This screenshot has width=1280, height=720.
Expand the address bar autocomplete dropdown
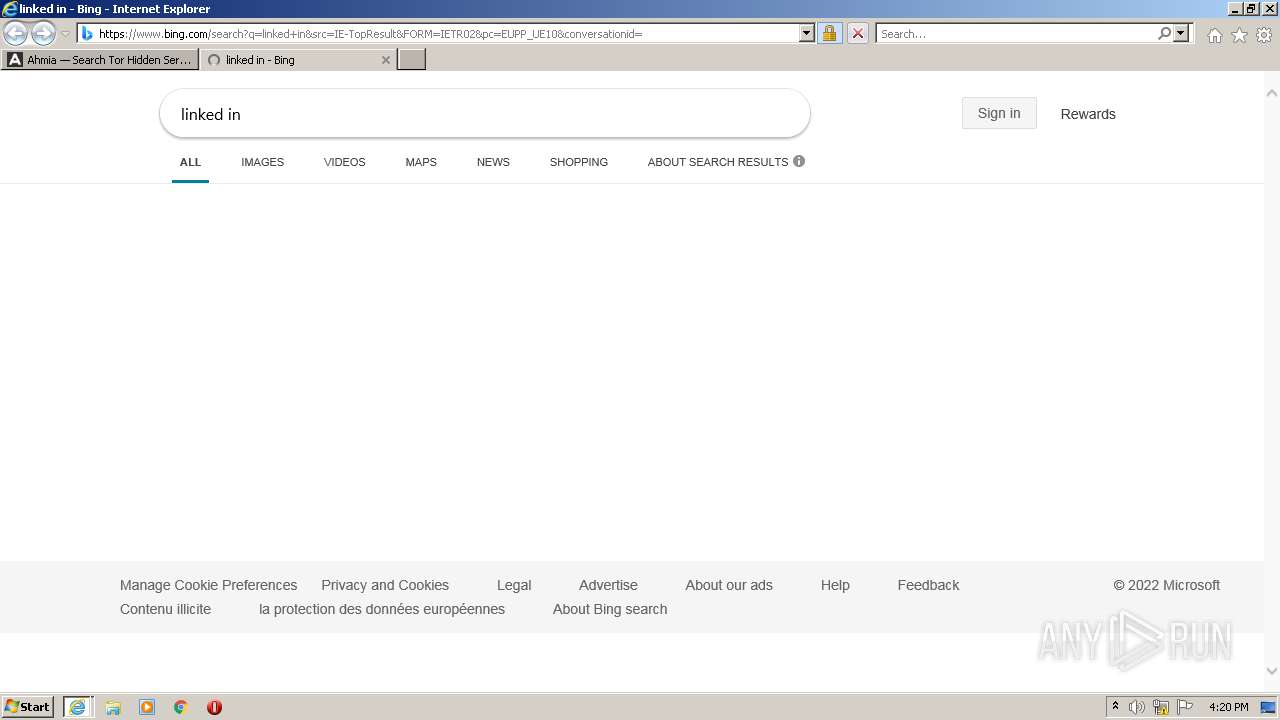coord(807,33)
